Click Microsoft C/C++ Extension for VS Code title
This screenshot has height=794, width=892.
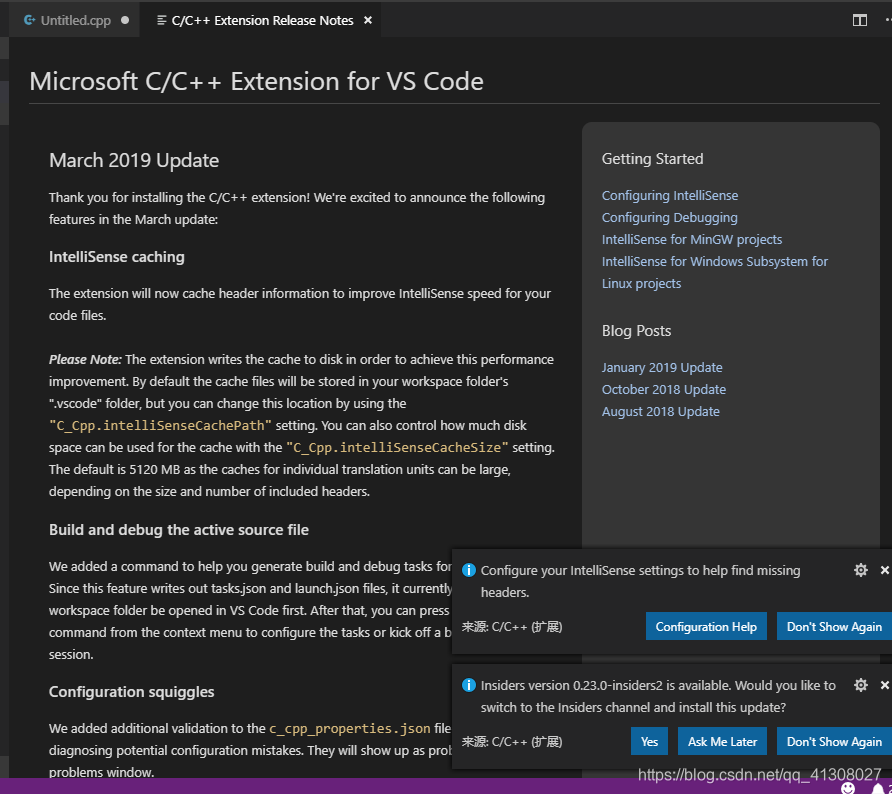(256, 81)
